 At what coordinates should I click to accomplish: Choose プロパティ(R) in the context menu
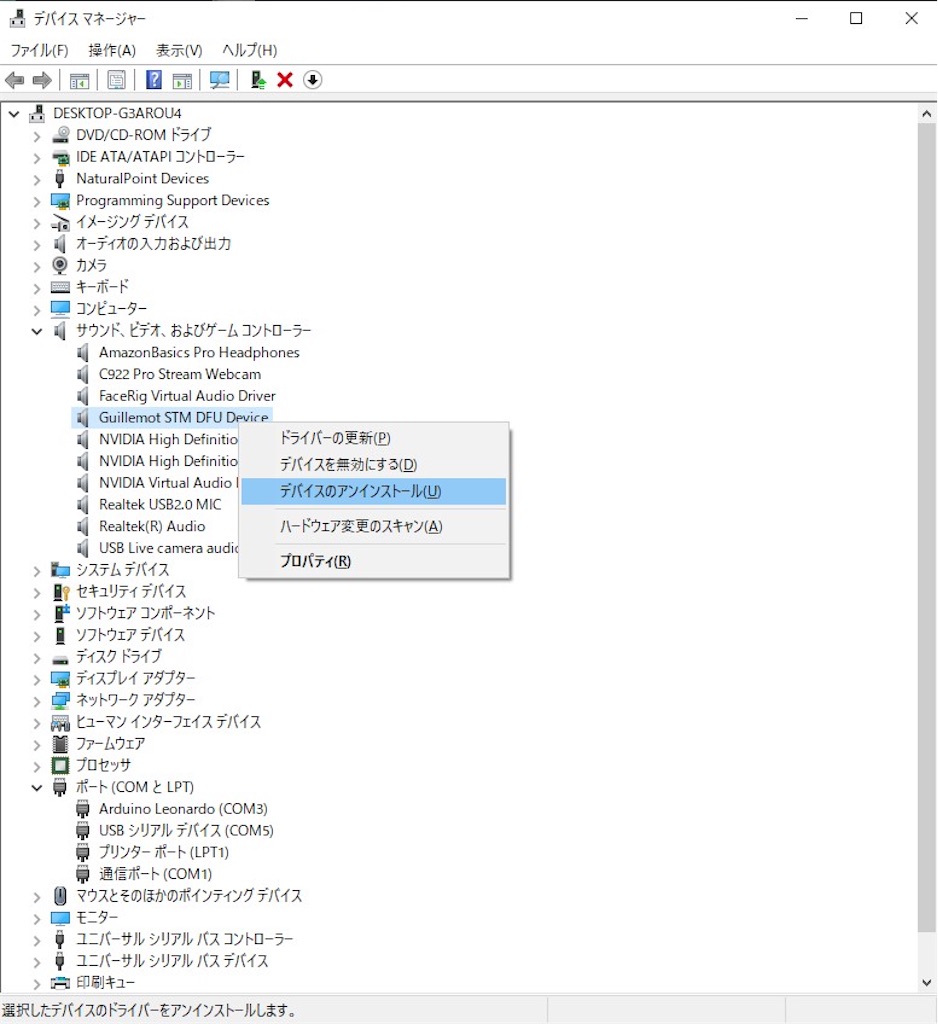(x=374, y=561)
